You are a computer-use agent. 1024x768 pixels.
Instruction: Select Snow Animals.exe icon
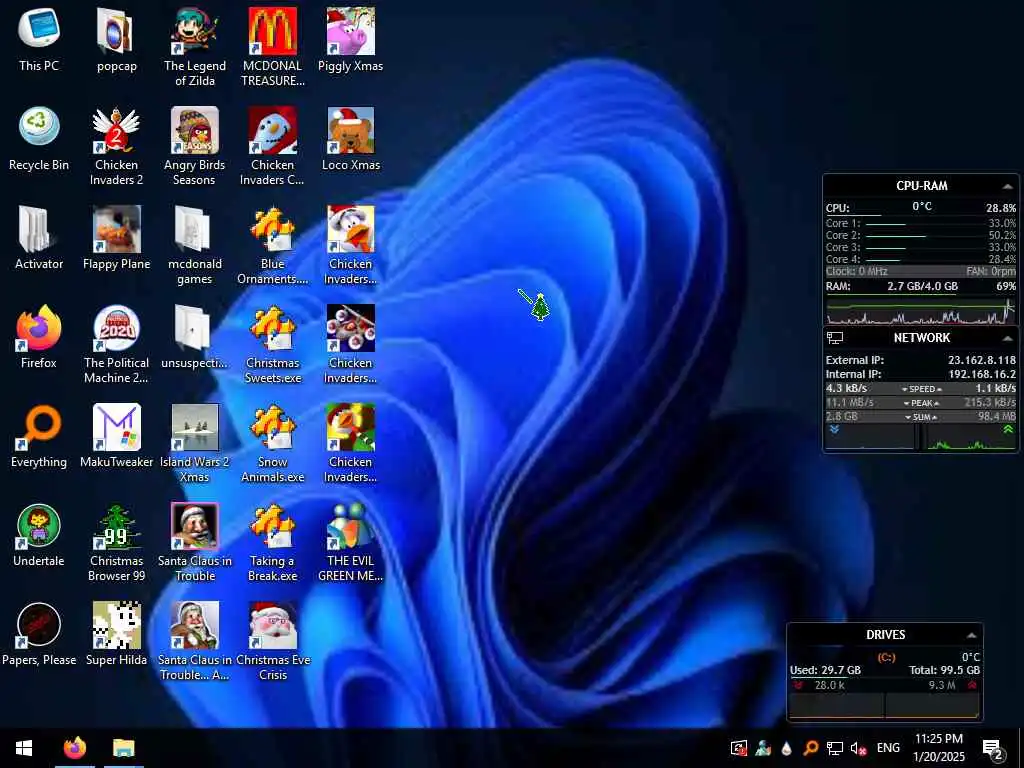(x=272, y=443)
